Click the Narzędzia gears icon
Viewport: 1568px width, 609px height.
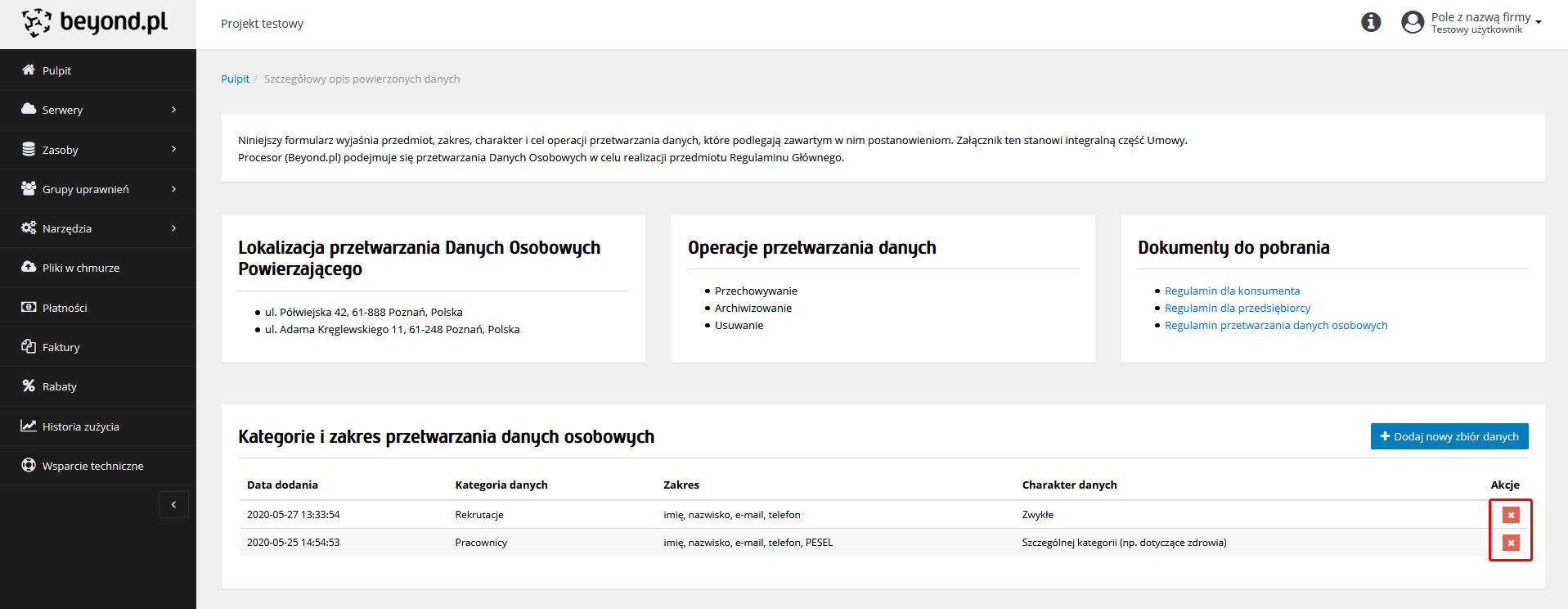point(29,228)
